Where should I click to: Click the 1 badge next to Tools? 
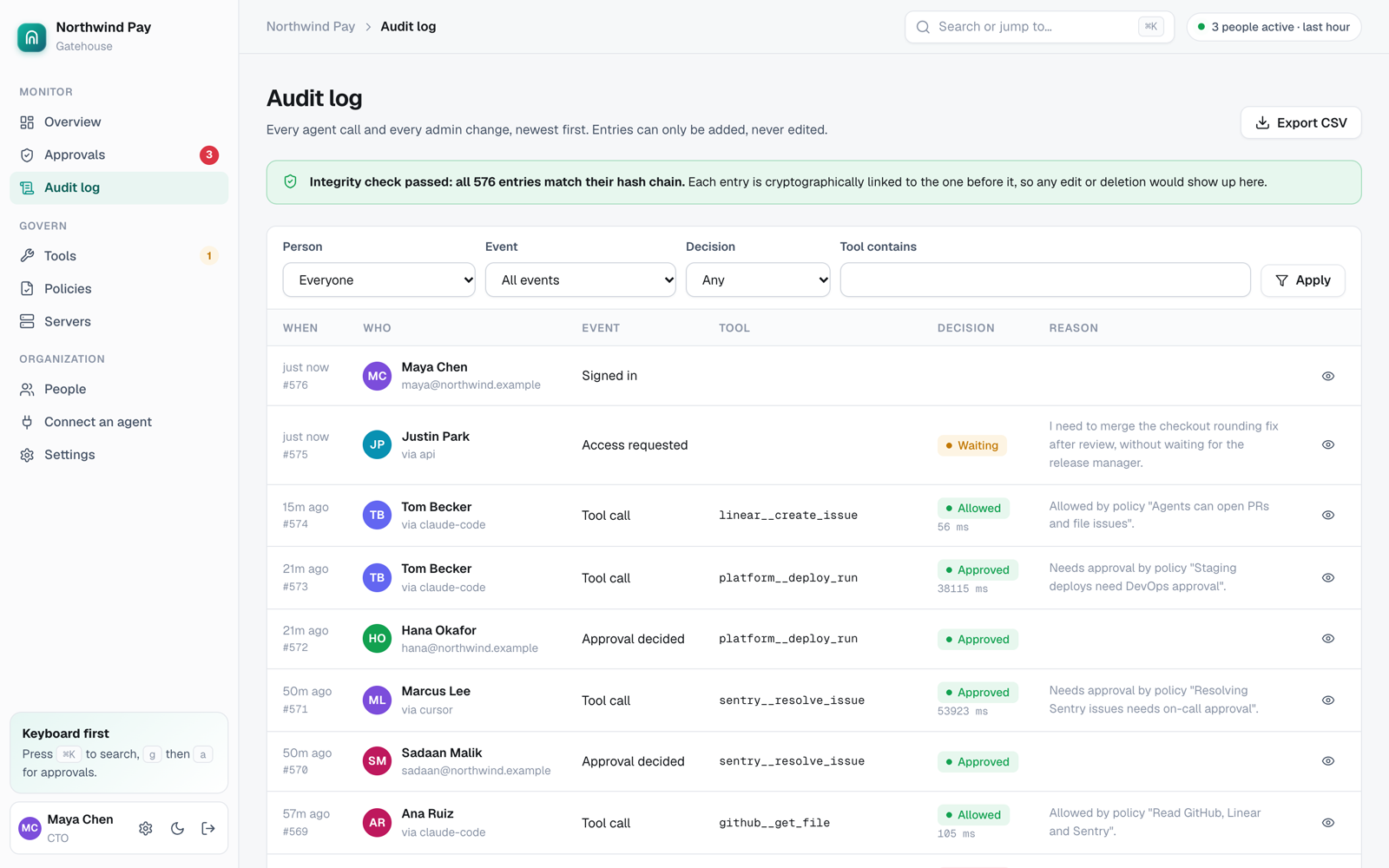209,256
